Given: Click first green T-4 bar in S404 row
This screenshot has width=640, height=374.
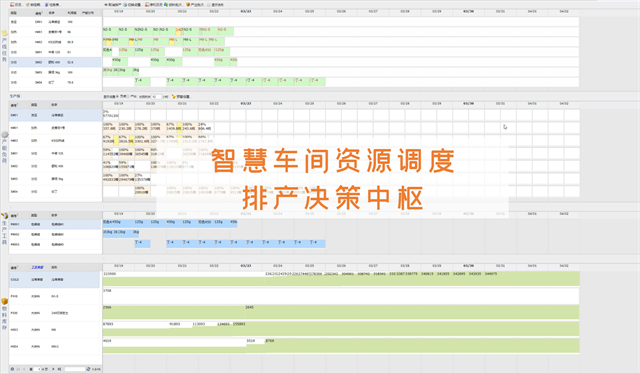Looking at the screenshot, I should tap(142, 82).
